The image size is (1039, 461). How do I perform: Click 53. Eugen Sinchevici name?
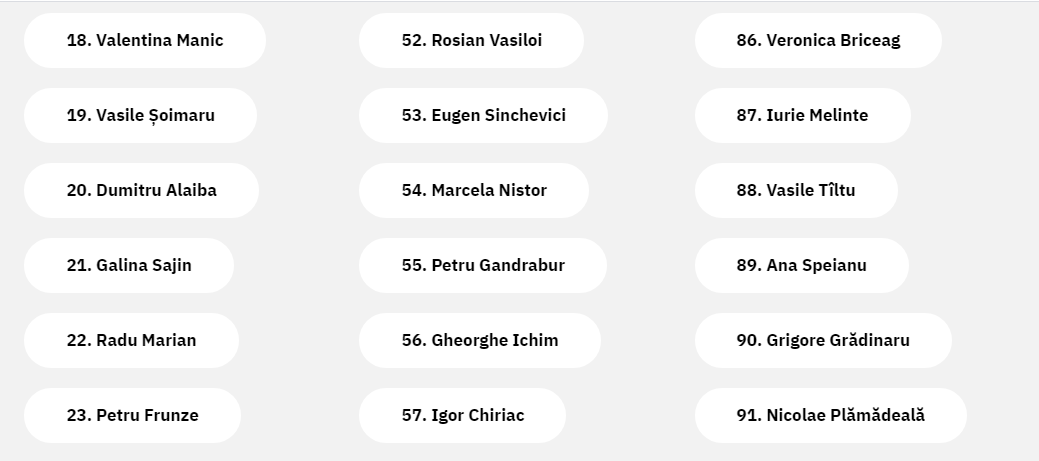[483, 115]
